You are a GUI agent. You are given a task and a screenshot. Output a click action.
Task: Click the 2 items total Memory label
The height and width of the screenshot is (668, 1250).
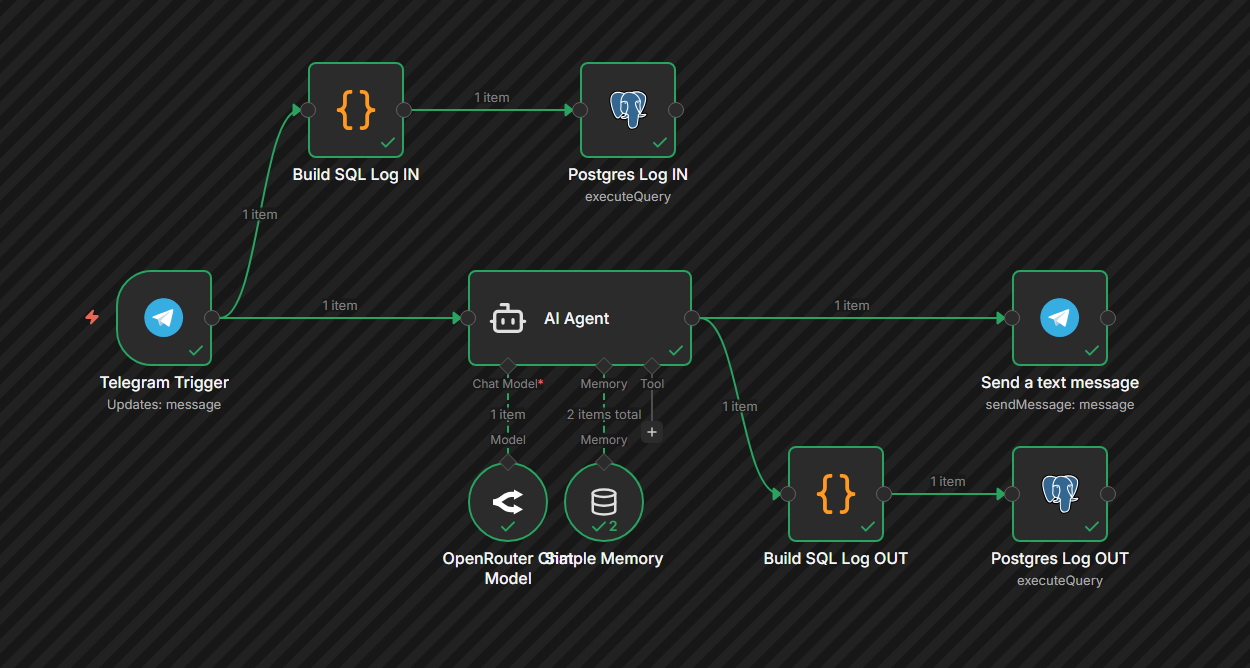[x=604, y=414]
